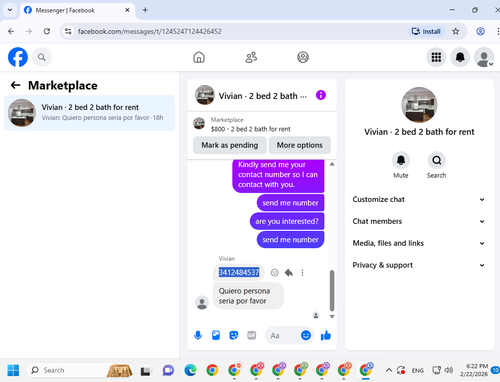500x382 pixels.
Task: Send a thumbs up like
Action: point(326,335)
